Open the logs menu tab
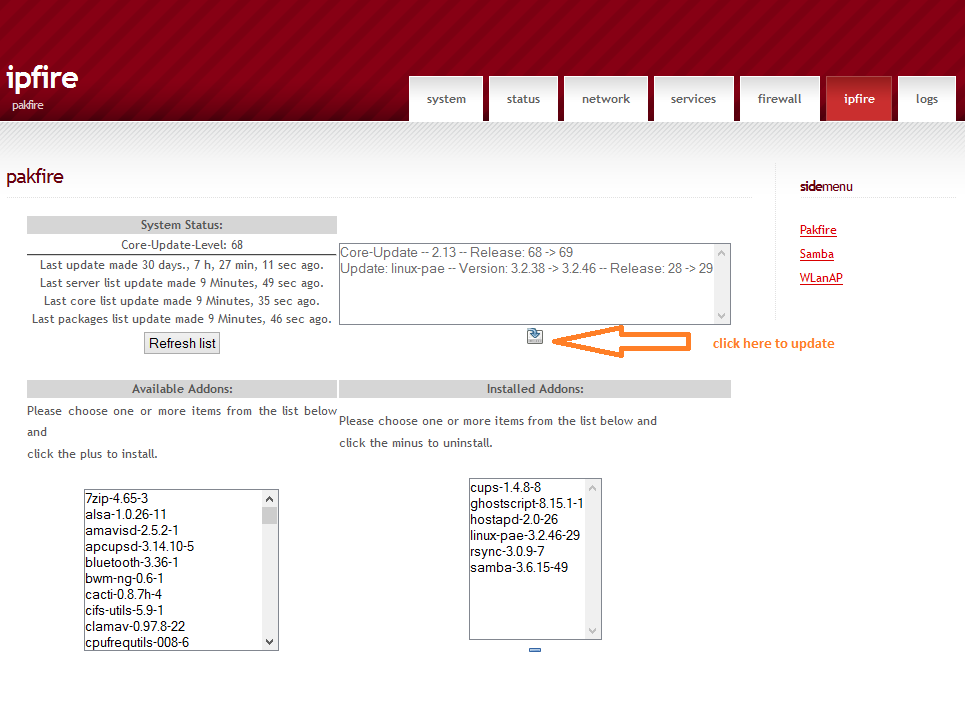Viewport: 966px width, 708px height. (x=927, y=99)
